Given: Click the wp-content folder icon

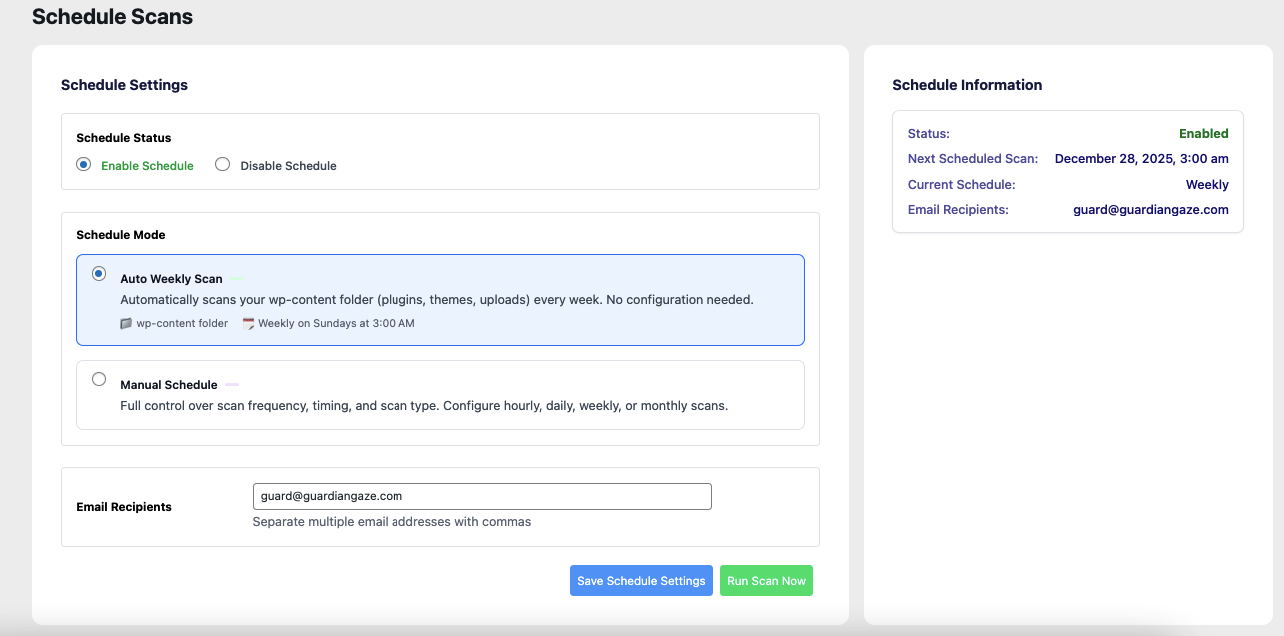Looking at the screenshot, I should click(126, 324).
